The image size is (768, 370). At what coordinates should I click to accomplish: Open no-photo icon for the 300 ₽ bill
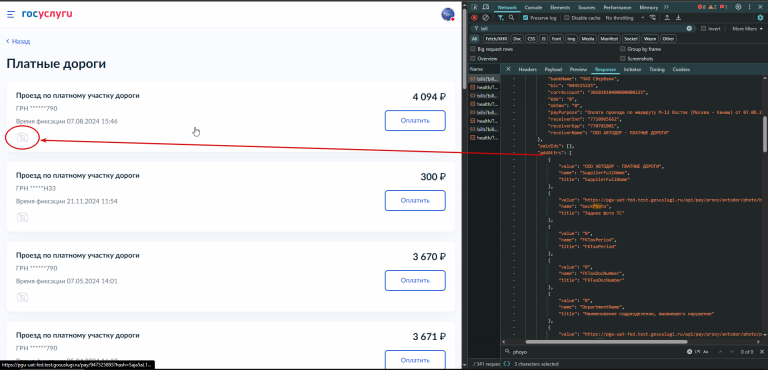click(x=22, y=217)
